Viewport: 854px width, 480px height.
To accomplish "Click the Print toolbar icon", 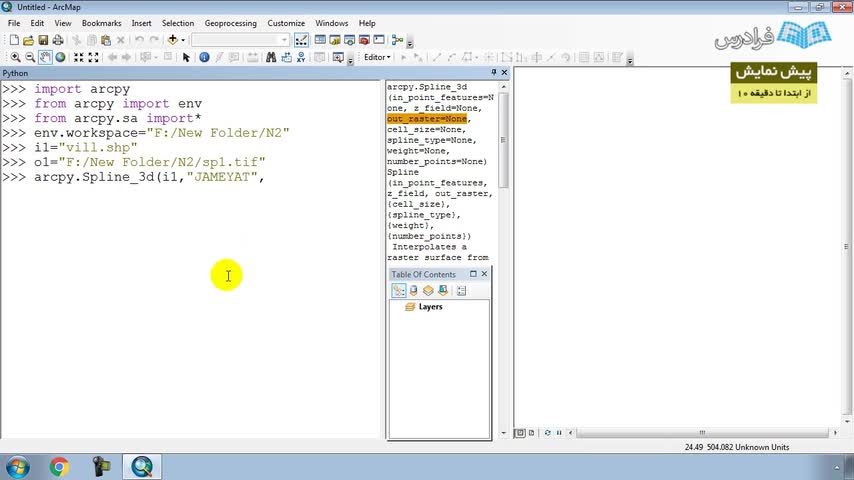I will tap(58, 40).
